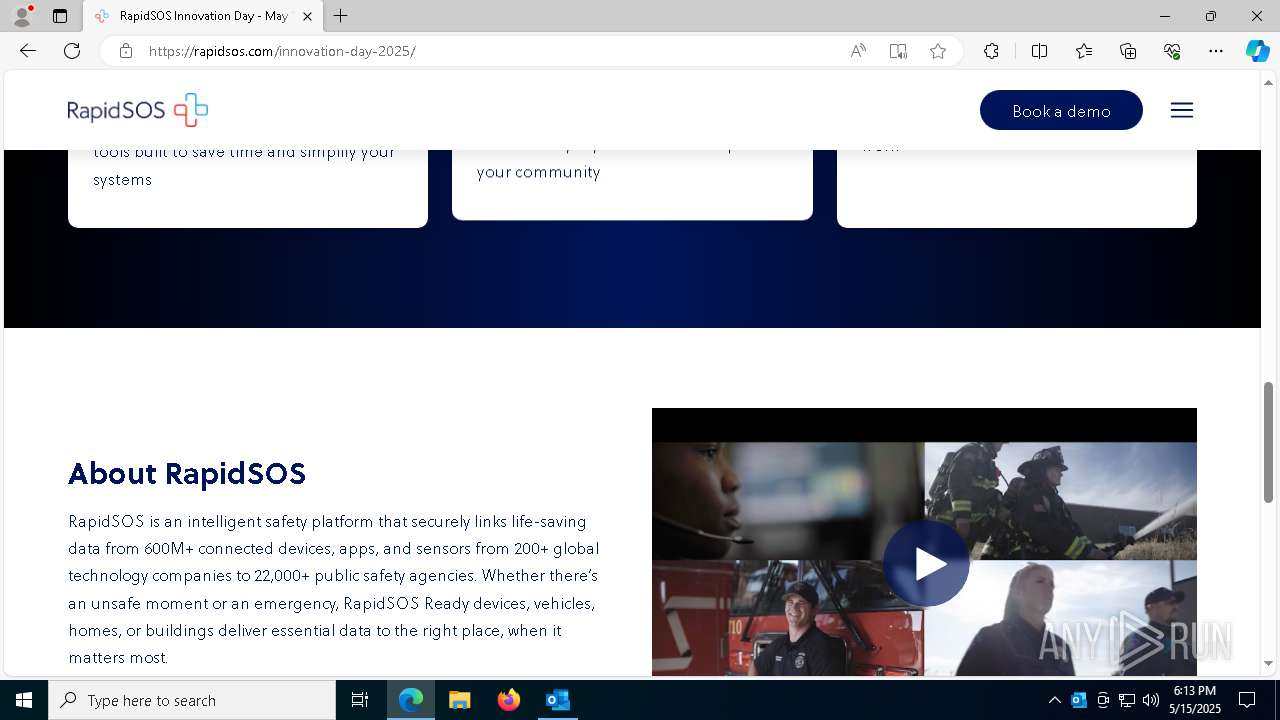Open Microsoft Edge from taskbar
This screenshot has height=720, width=1280.
point(411,700)
